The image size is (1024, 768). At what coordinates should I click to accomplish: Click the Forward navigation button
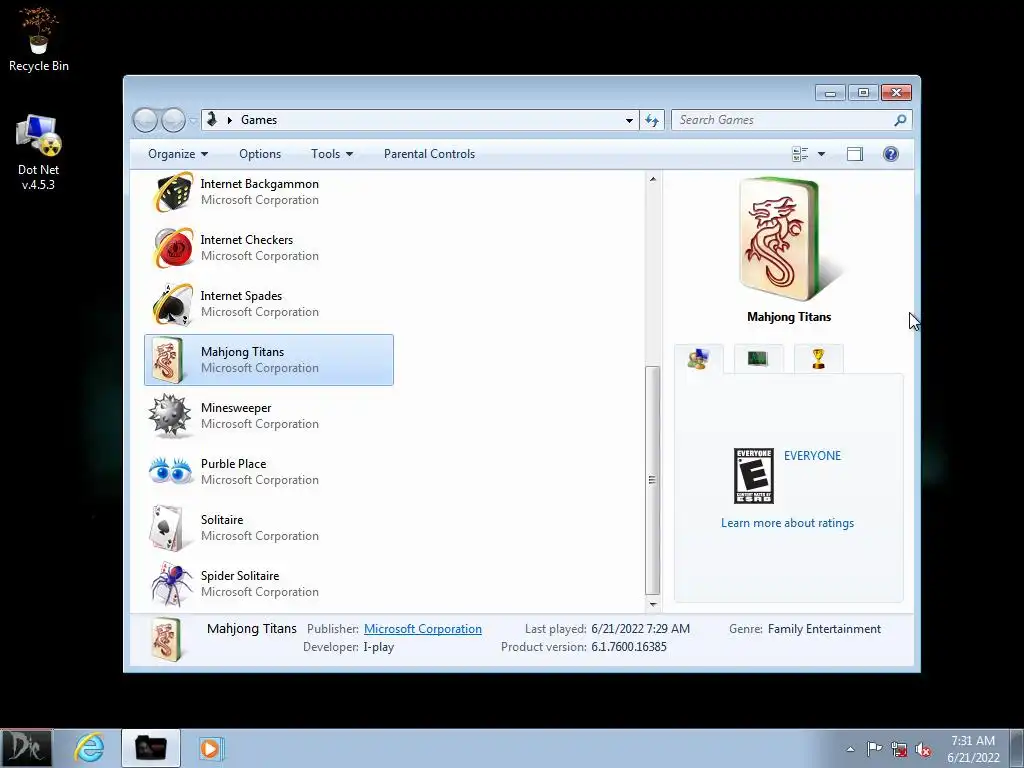173,120
